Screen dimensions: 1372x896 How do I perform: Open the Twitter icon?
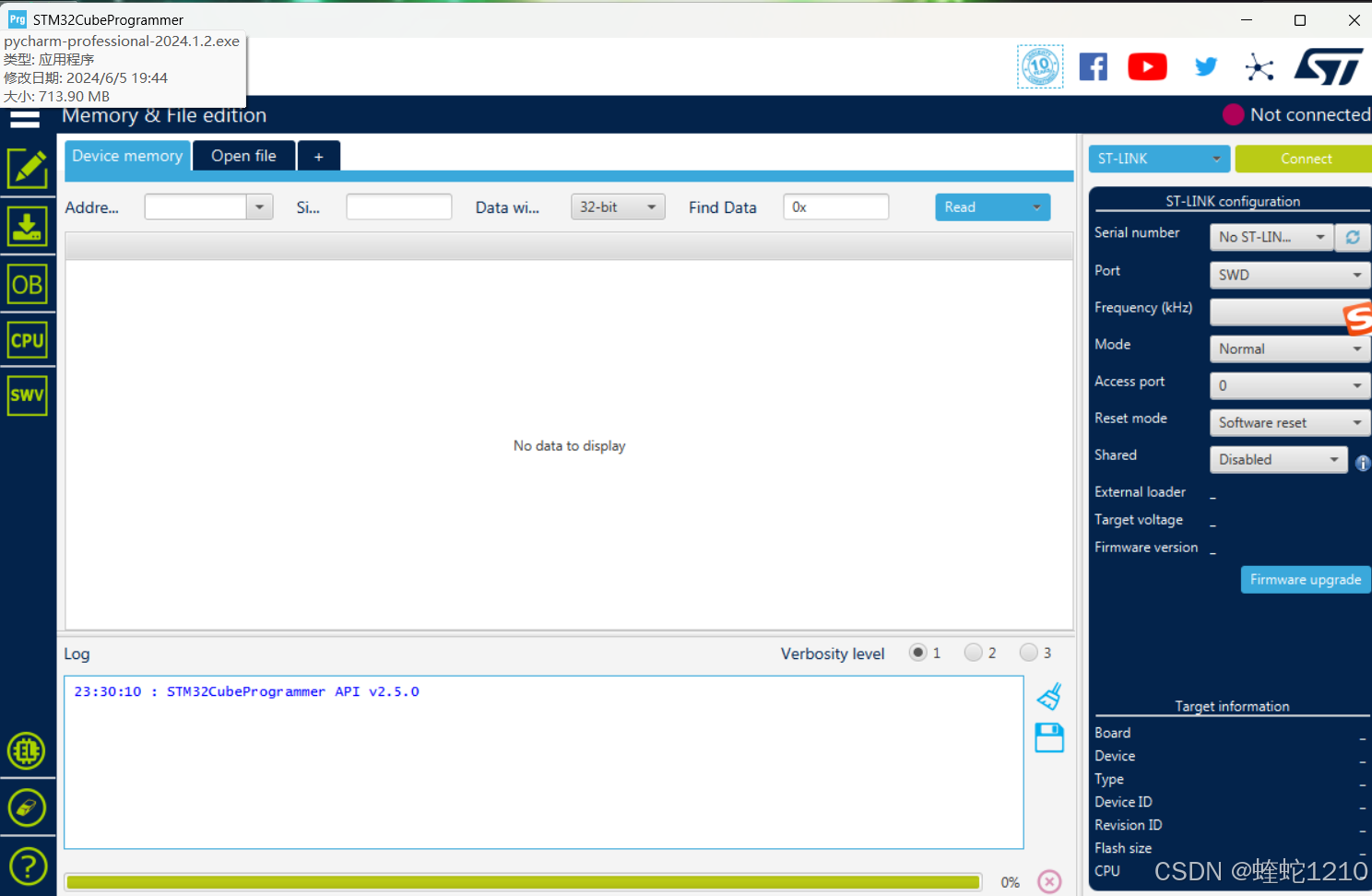[x=1205, y=66]
